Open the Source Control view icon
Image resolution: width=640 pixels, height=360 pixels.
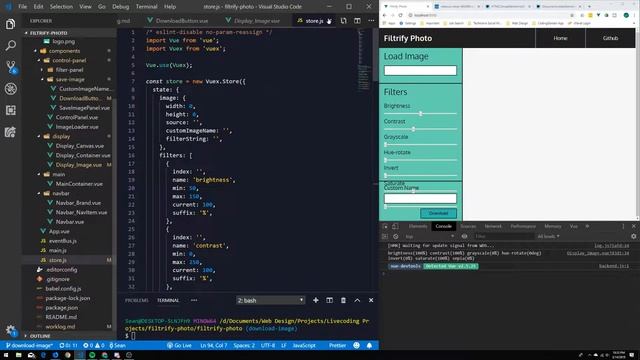(11, 67)
